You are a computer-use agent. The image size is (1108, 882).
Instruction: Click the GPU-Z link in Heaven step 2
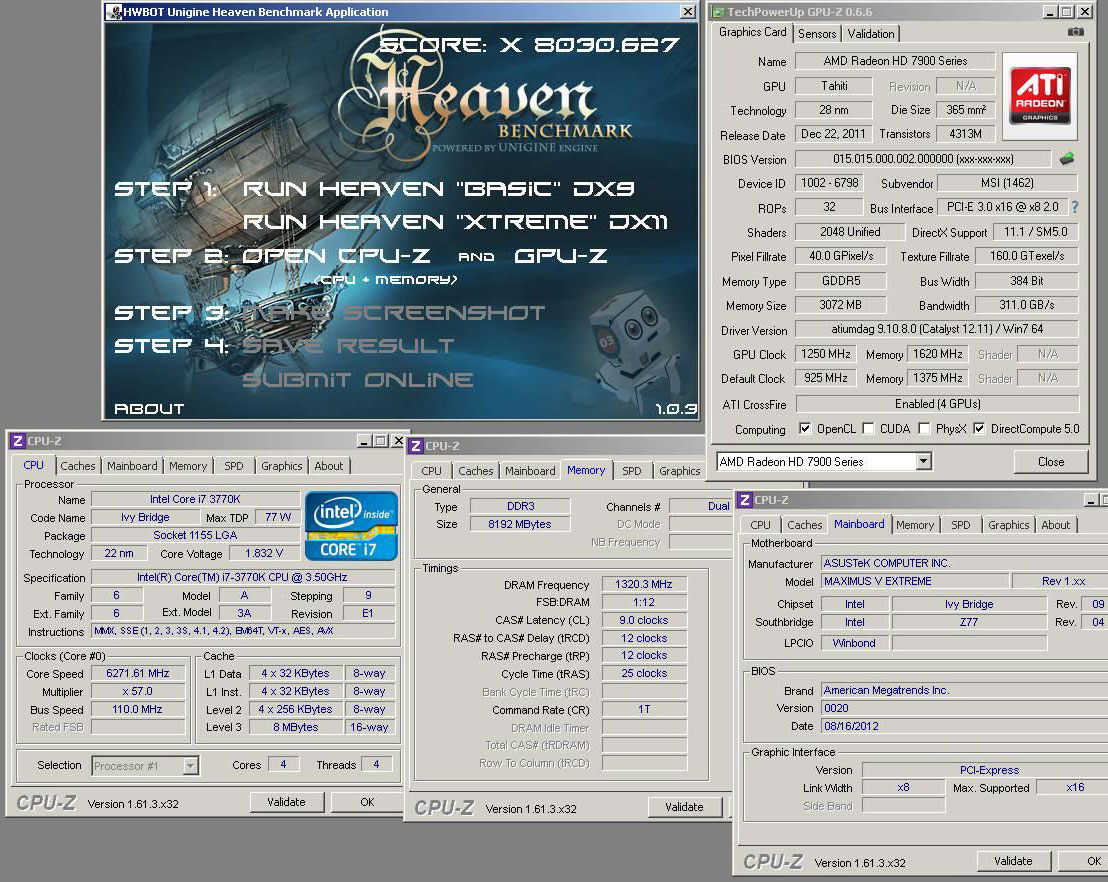560,256
